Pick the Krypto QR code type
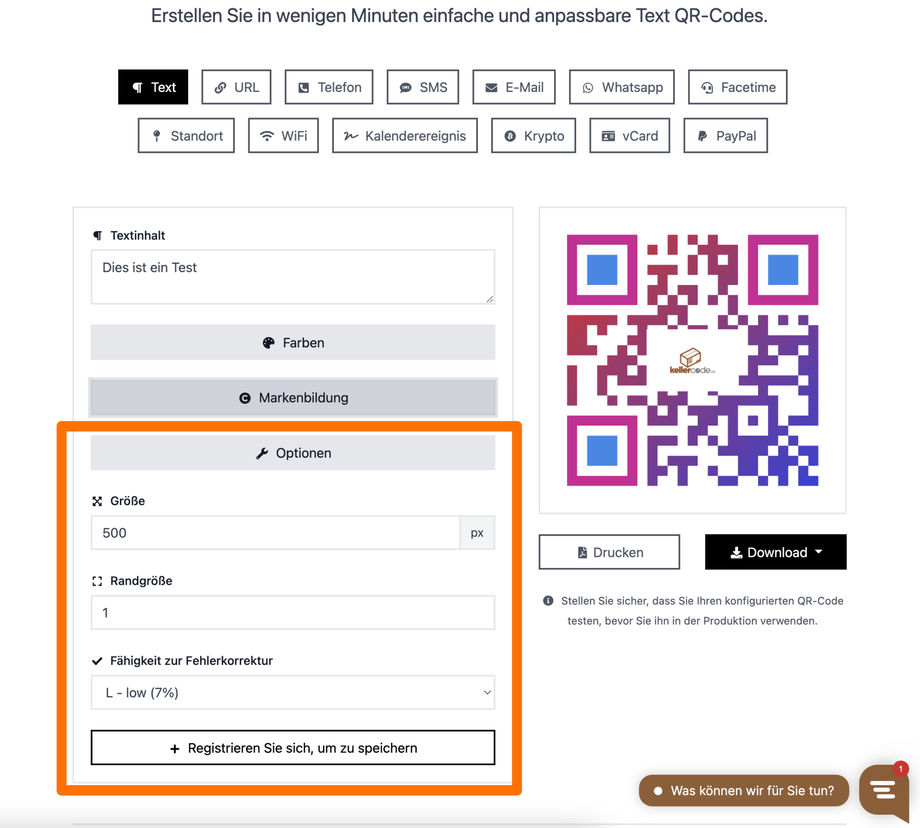The image size is (920, 828). tap(533, 136)
